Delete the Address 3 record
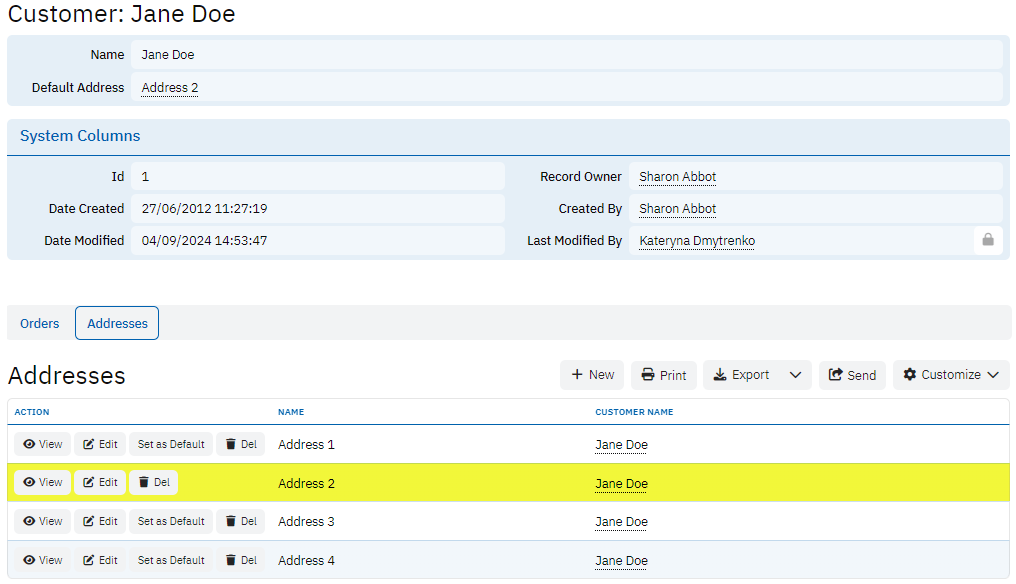The image size is (1016, 584). pos(240,521)
